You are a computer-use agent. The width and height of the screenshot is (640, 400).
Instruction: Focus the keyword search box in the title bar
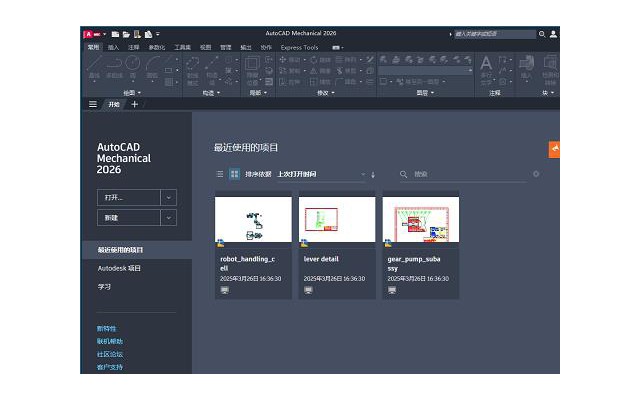(495, 34)
